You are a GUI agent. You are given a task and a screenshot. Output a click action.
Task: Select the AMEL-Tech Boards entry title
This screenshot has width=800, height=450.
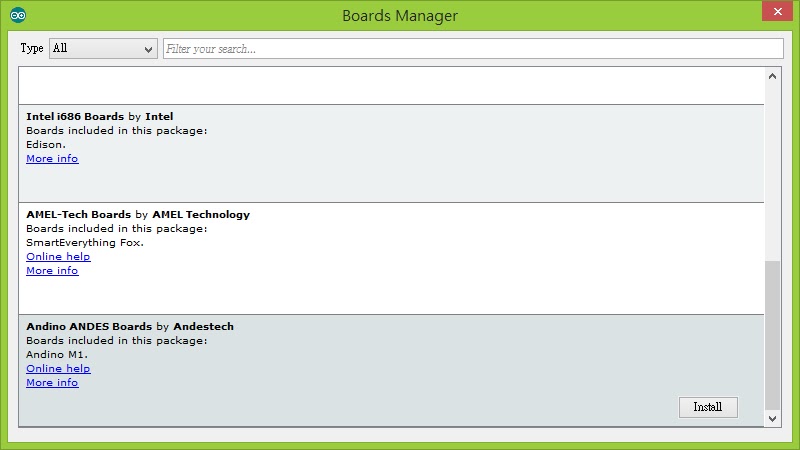pyautogui.click(x=138, y=215)
